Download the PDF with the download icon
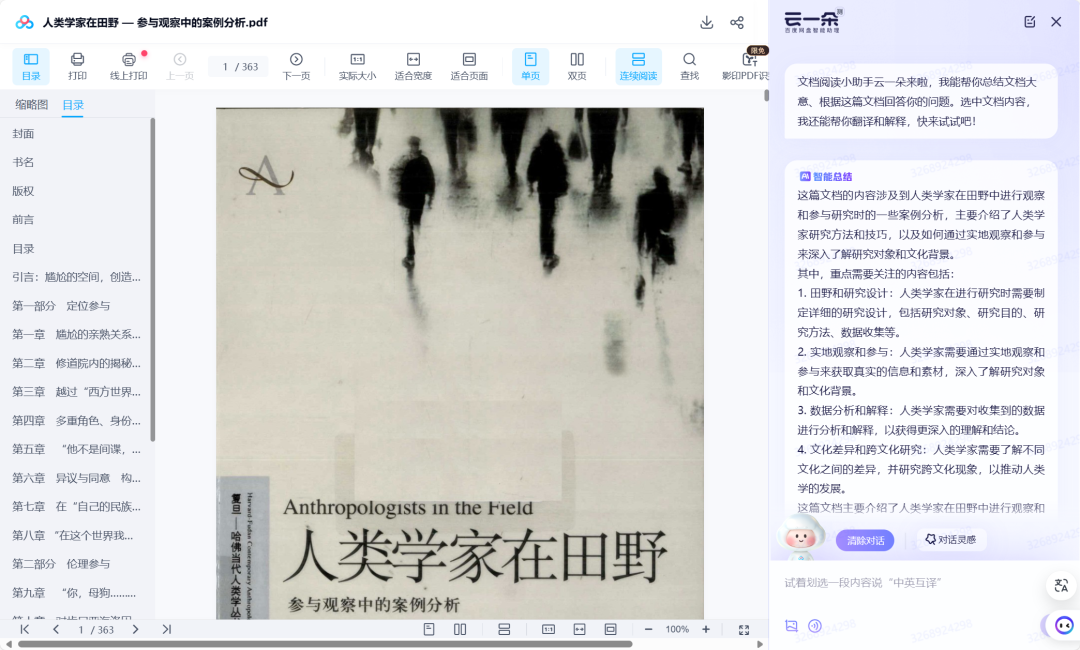The height and width of the screenshot is (650, 1080). coord(707,22)
